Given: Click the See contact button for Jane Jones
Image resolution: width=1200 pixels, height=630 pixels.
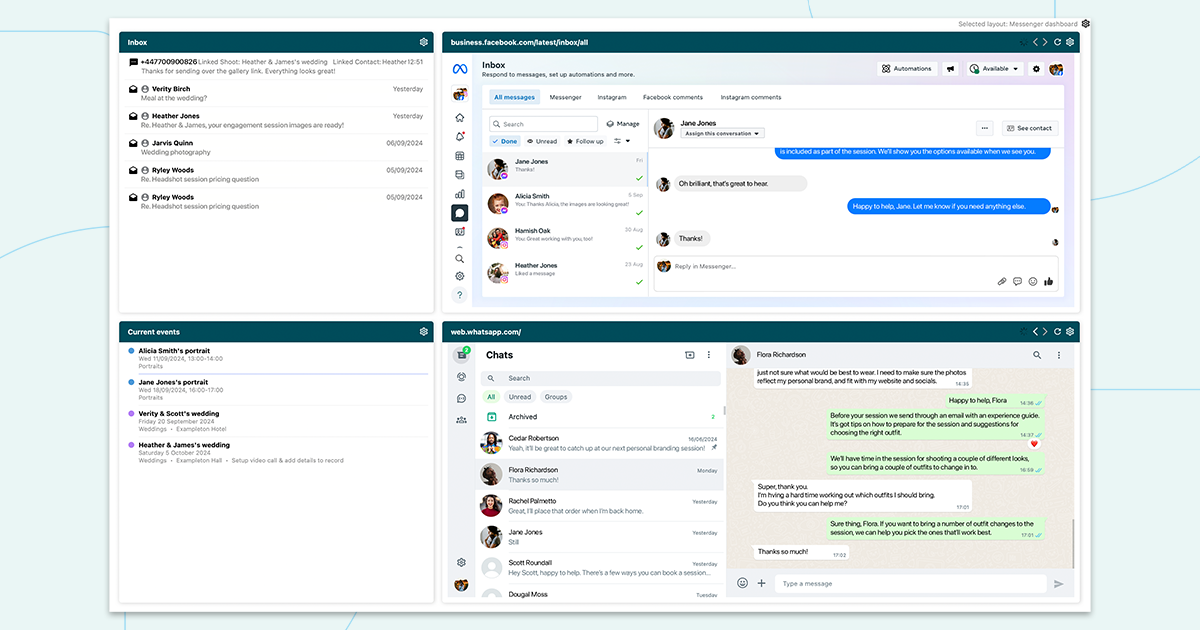Looking at the screenshot, I should [x=1029, y=128].
